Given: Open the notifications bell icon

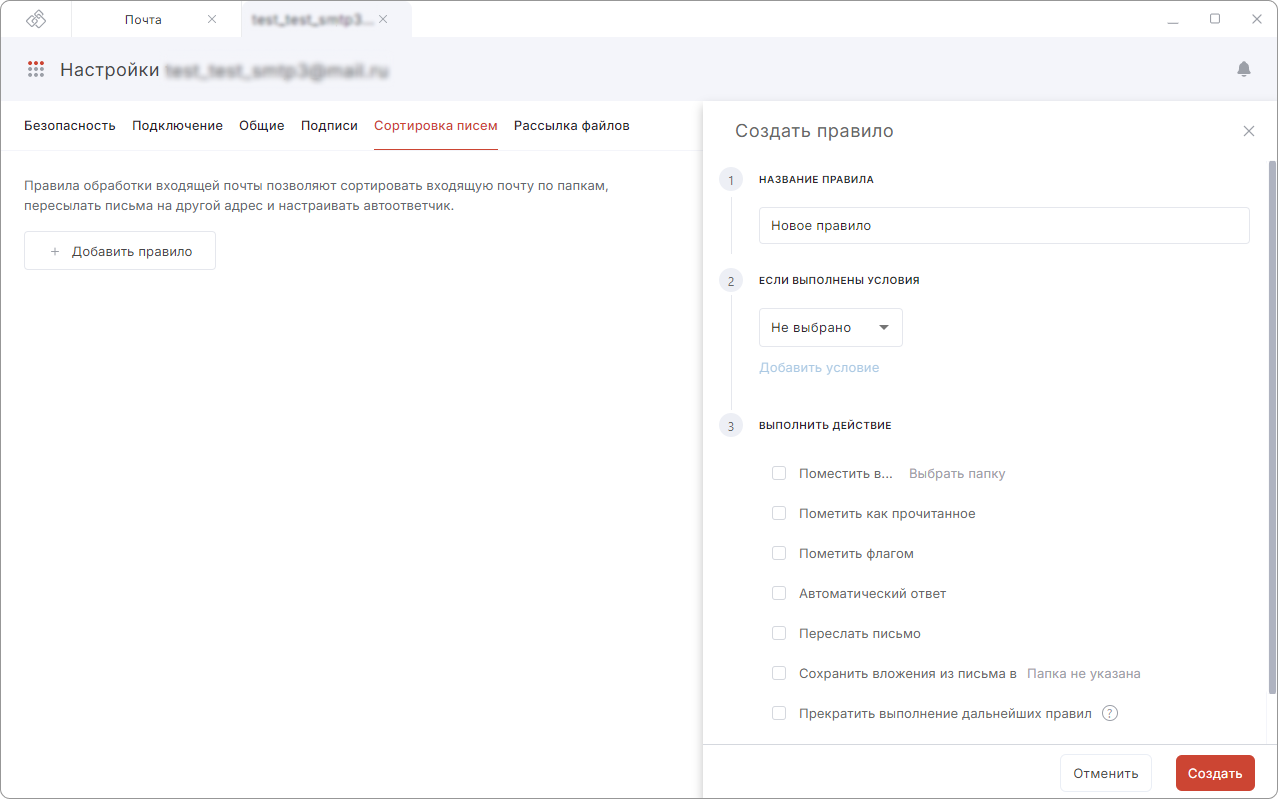Looking at the screenshot, I should coord(1244,69).
